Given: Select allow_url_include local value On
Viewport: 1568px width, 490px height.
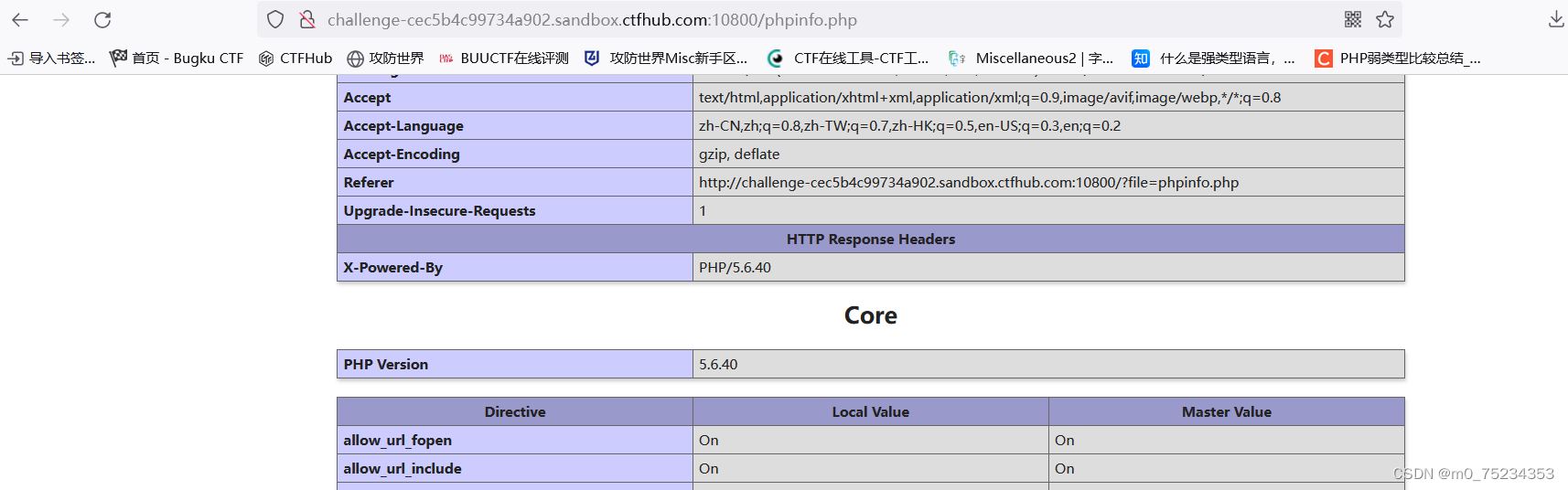Looking at the screenshot, I should 709,468.
